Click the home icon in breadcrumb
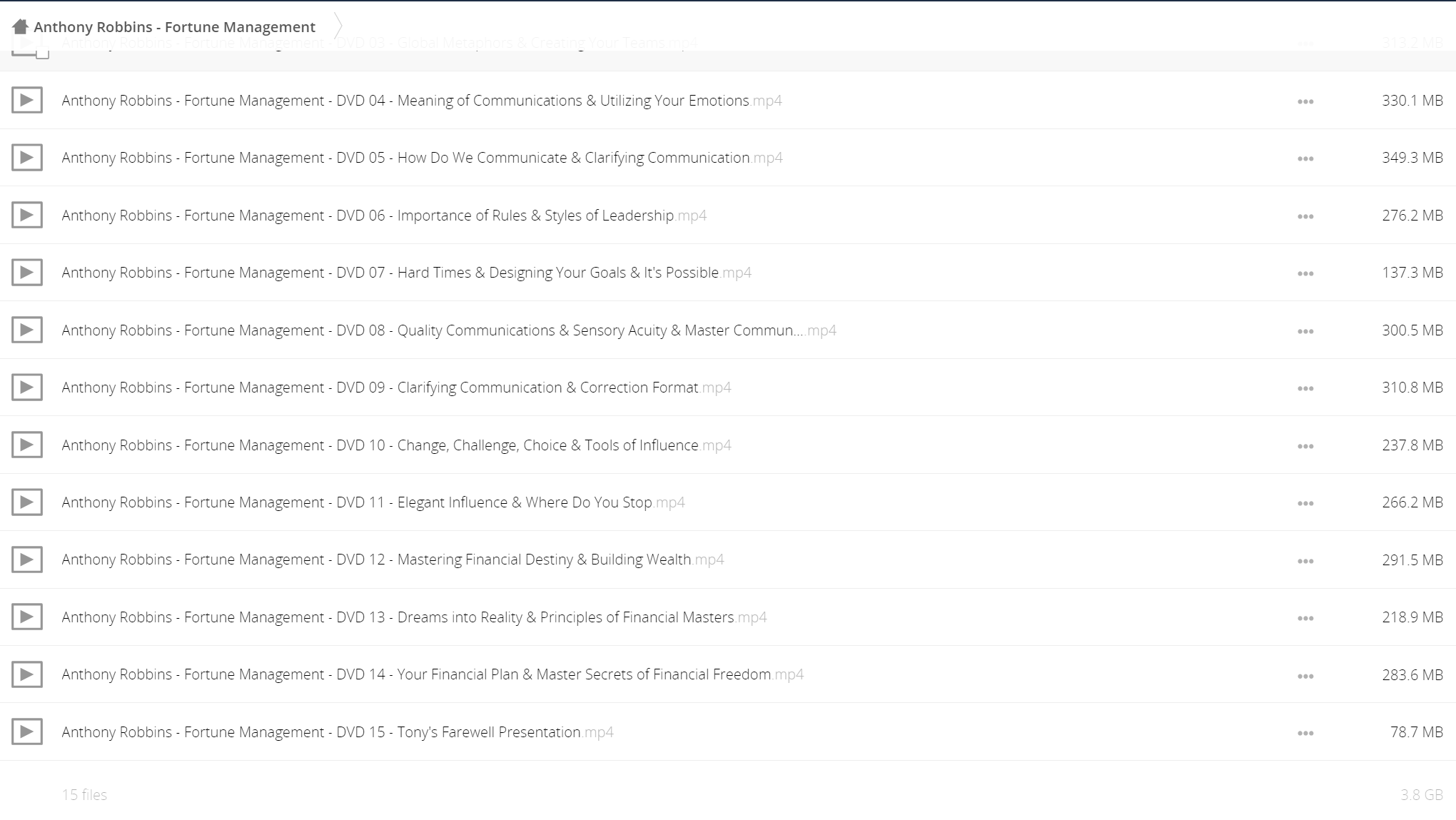This screenshot has width=1456, height=820. pyautogui.click(x=20, y=26)
